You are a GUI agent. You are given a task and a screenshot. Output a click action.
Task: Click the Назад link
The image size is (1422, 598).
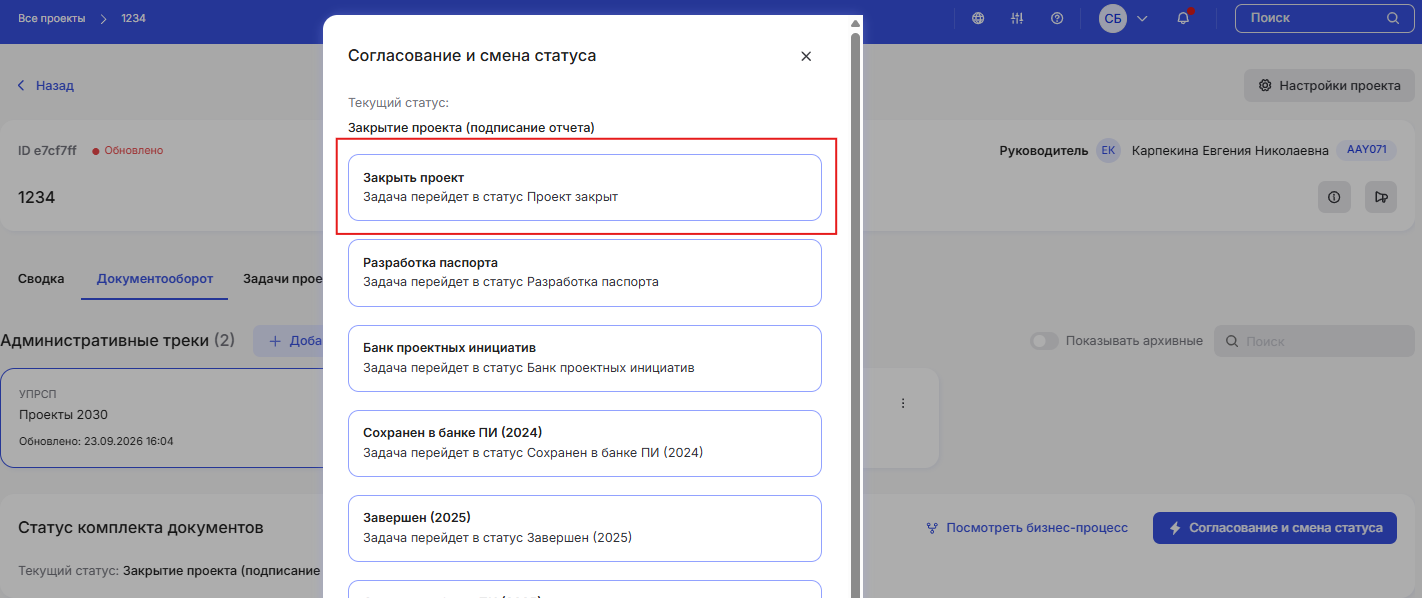[x=46, y=86]
